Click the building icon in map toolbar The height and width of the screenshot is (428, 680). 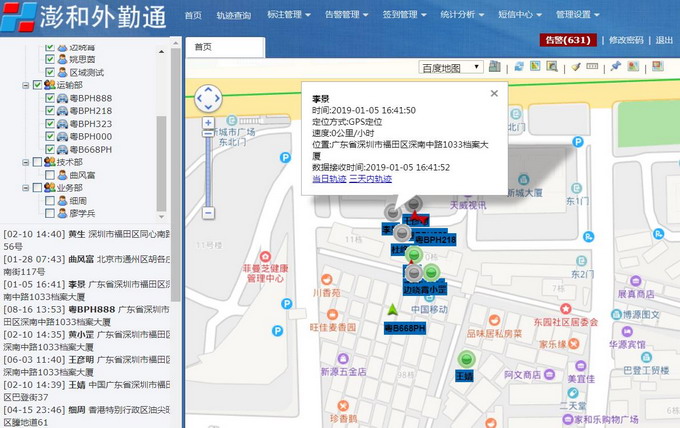pyautogui.click(x=494, y=66)
